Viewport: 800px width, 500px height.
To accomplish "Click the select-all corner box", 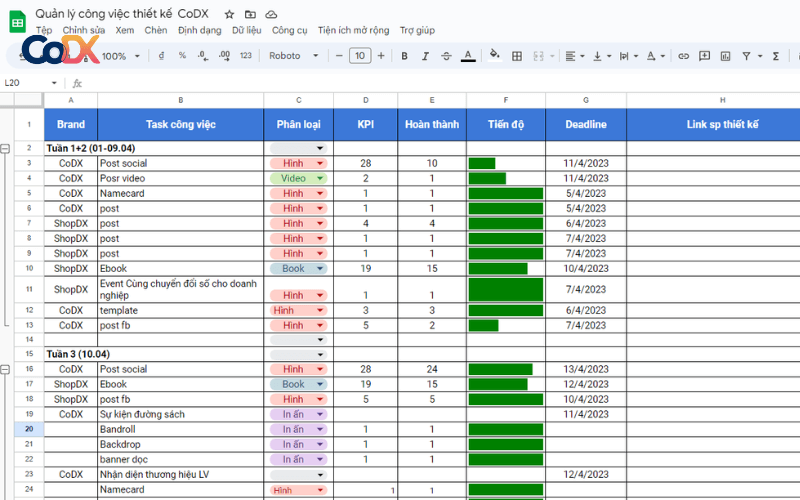I will [29, 100].
